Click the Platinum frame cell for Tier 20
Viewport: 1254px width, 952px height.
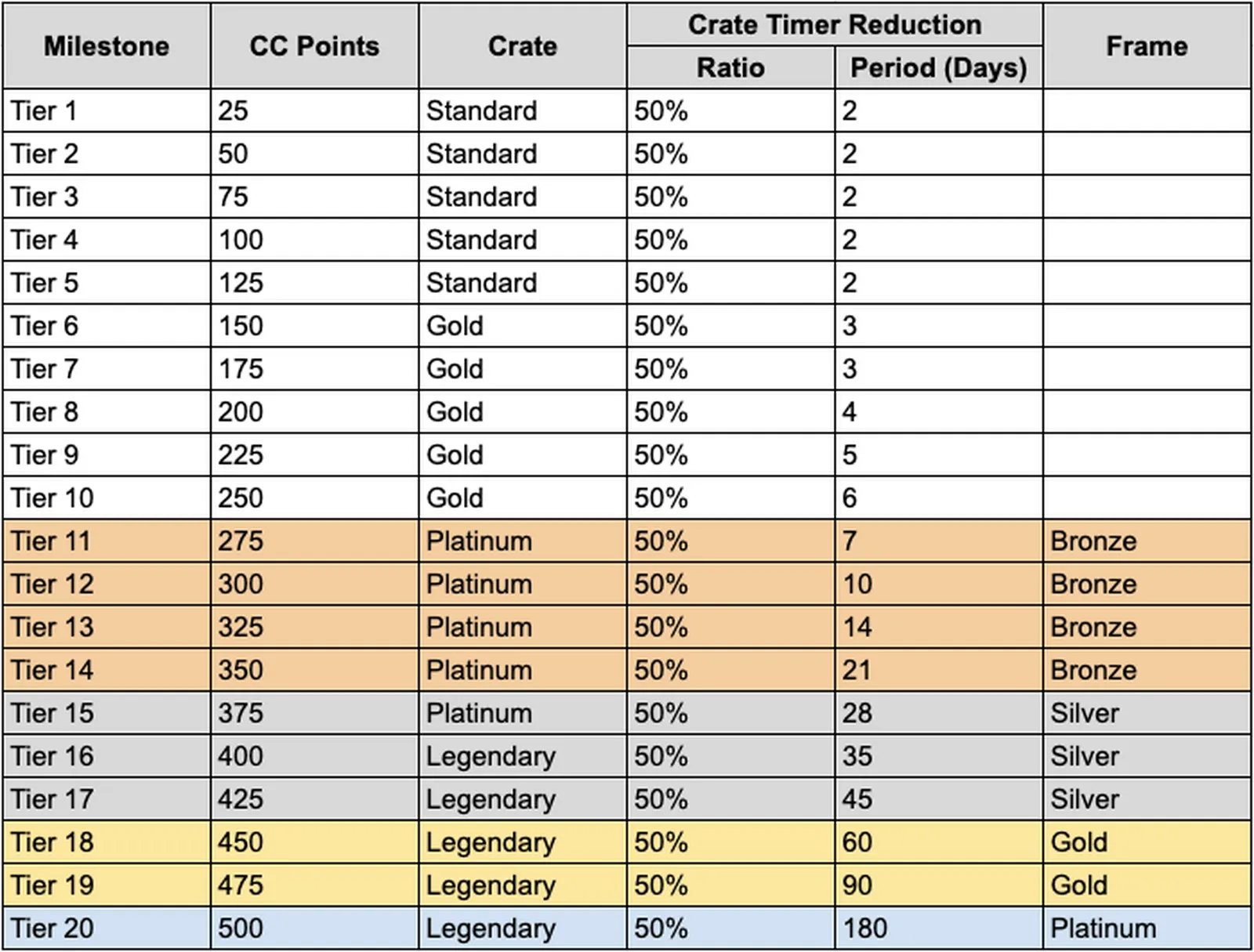point(1147,928)
